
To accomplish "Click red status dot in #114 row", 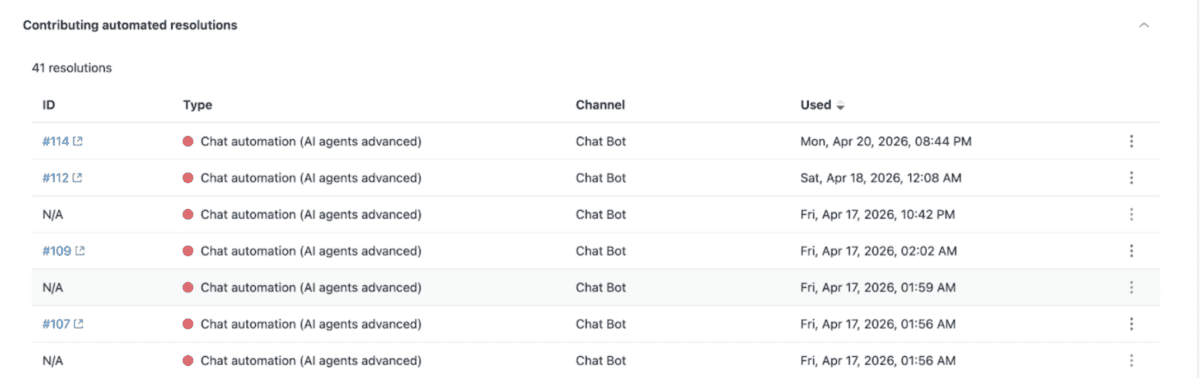I will [x=188, y=142].
